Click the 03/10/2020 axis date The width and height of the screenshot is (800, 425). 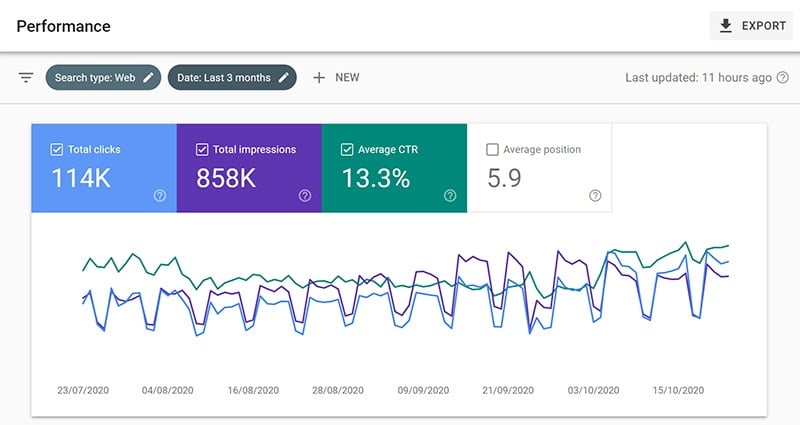click(593, 390)
